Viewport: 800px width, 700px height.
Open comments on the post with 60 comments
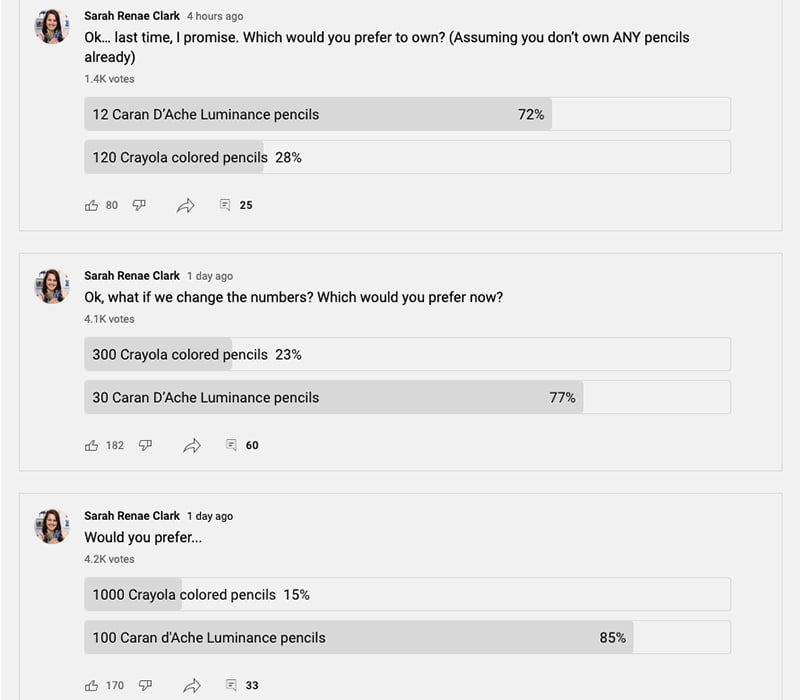[x=231, y=445]
